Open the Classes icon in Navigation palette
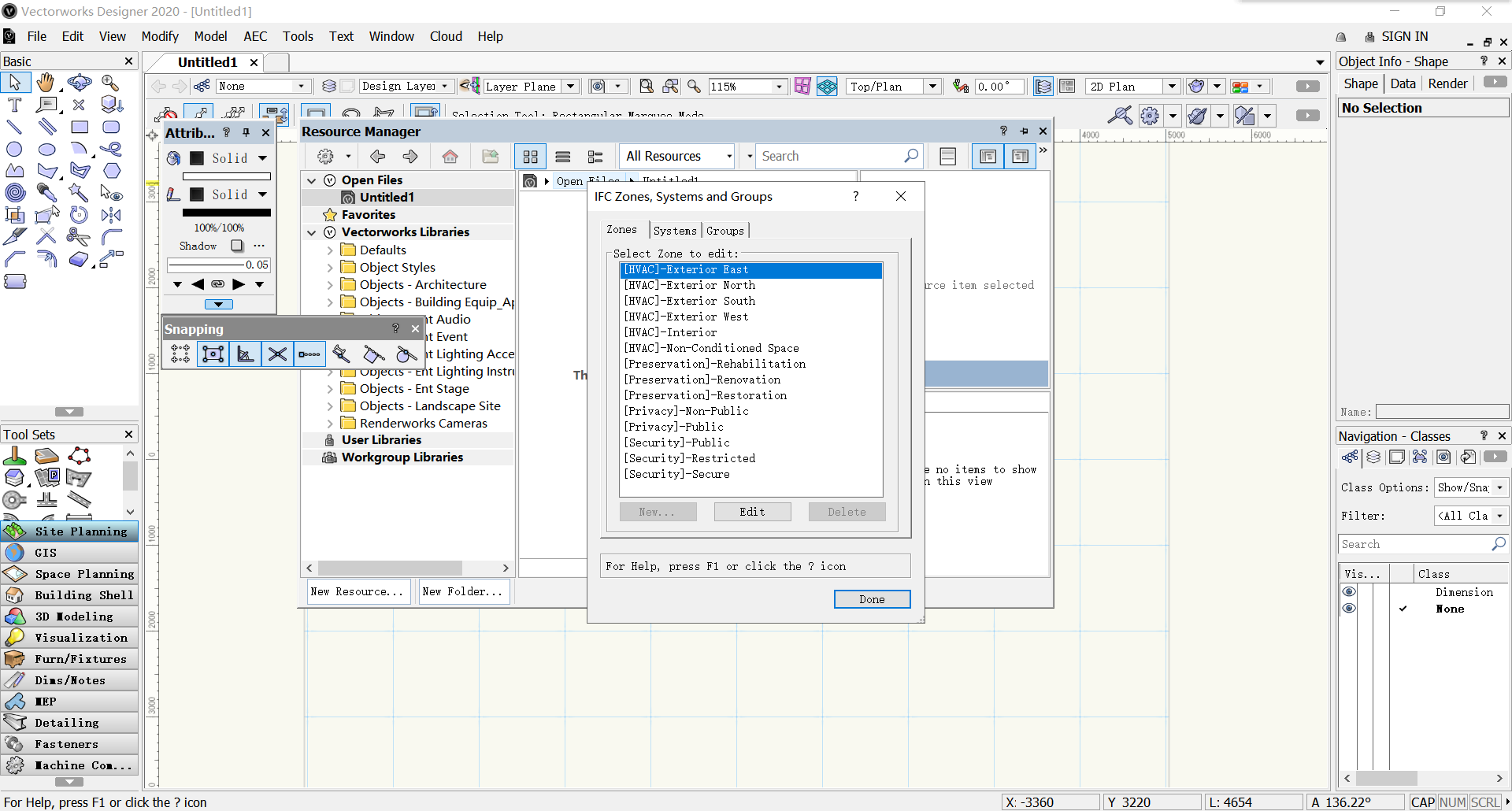The width and height of the screenshot is (1512, 811). tap(1350, 457)
